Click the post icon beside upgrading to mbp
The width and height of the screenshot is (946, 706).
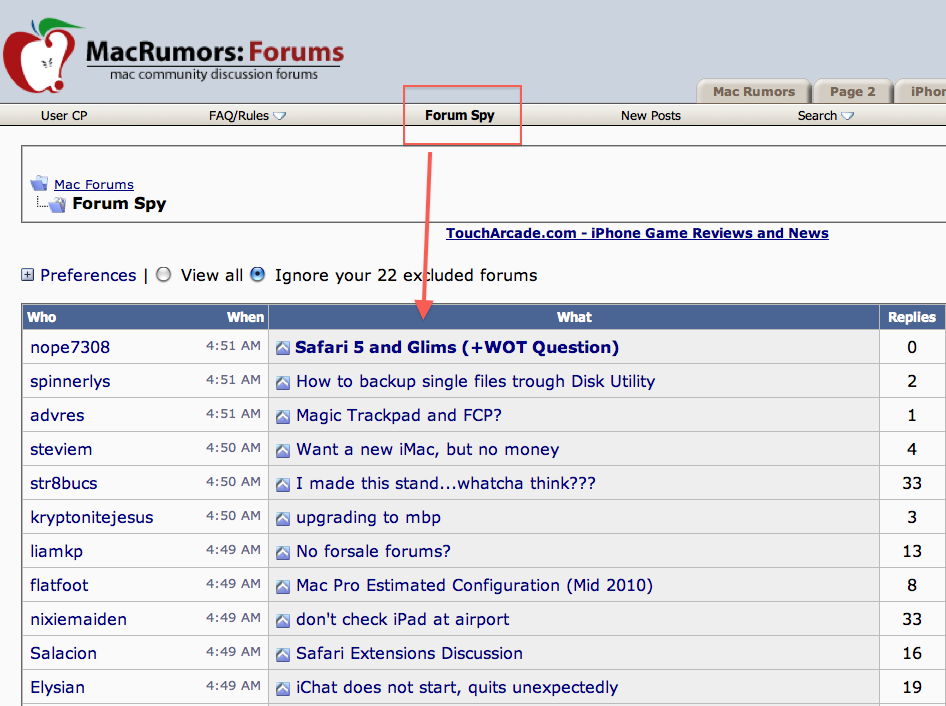pyautogui.click(x=282, y=518)
